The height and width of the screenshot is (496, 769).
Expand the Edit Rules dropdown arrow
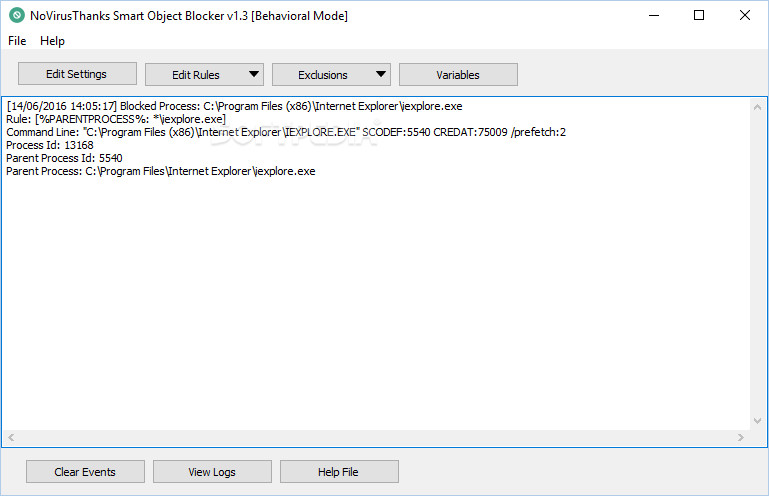[254, 75]
